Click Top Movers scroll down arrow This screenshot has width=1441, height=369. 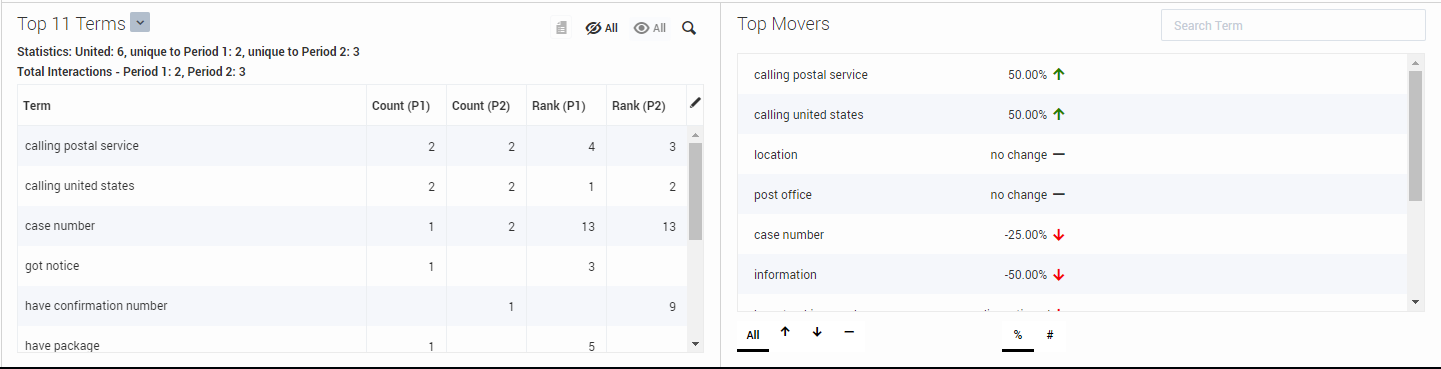coord(1415,301)
